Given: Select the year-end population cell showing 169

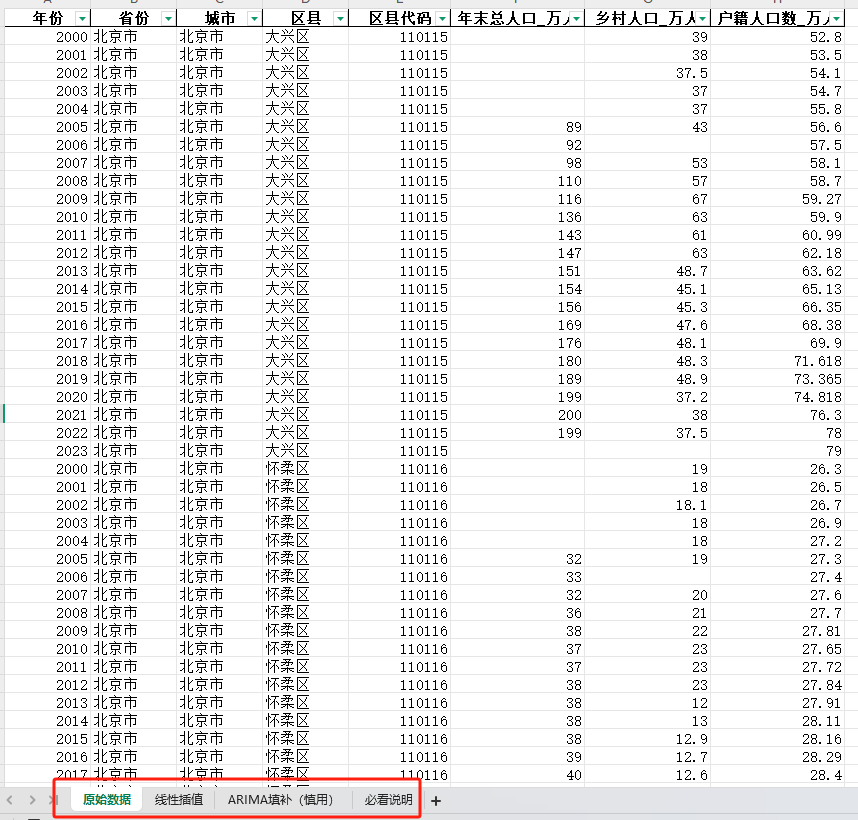Looking at the screenshot, I should click(518, 325).
